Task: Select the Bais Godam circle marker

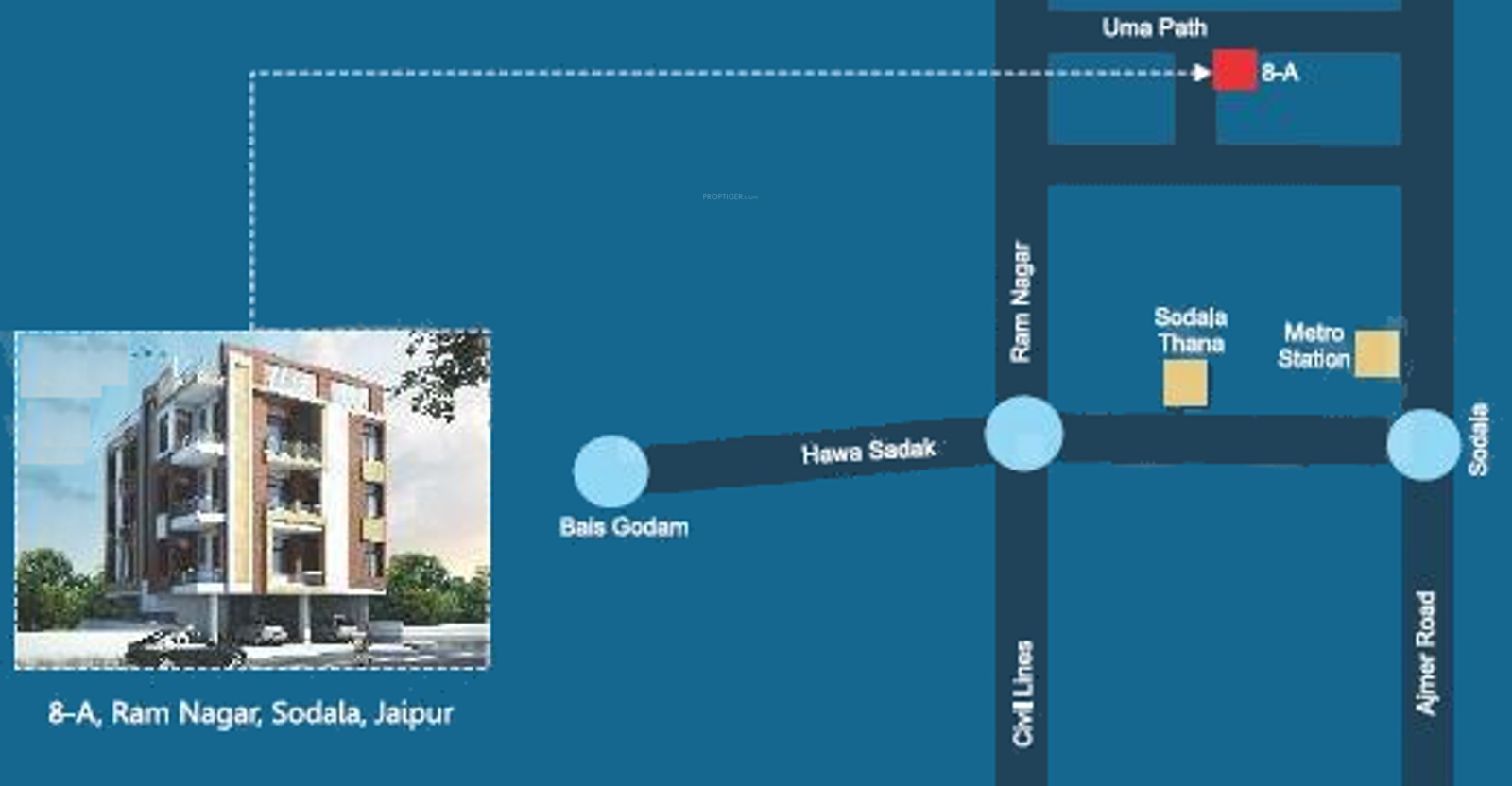Action: [611, 470]
